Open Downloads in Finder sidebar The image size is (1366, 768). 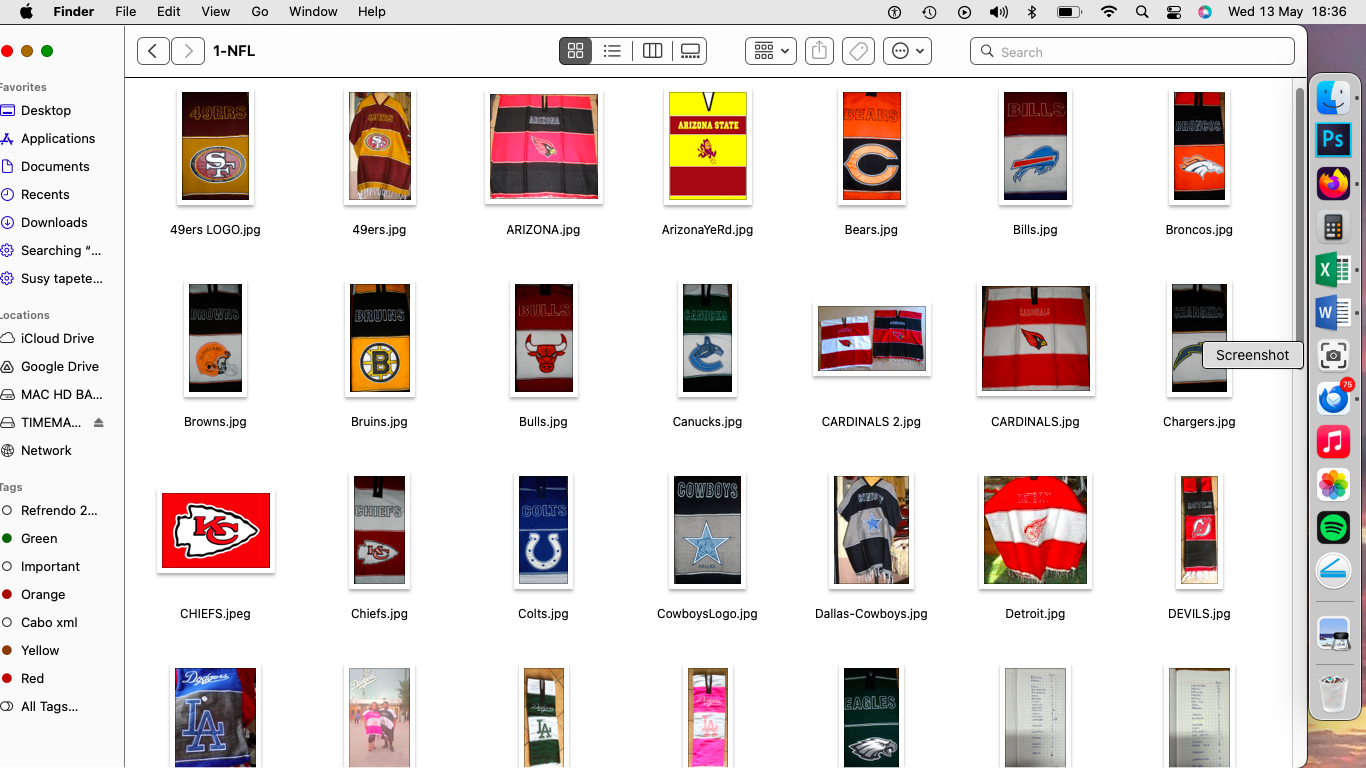(52, 222)
